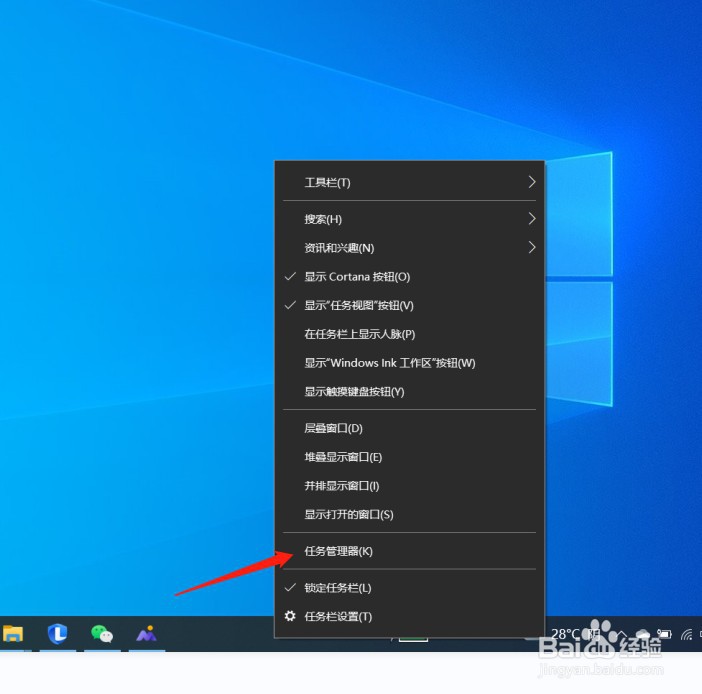
Task: Open 任务栏设置(T) from the menu
Action: pyautogui.click(x=409, y=617)
